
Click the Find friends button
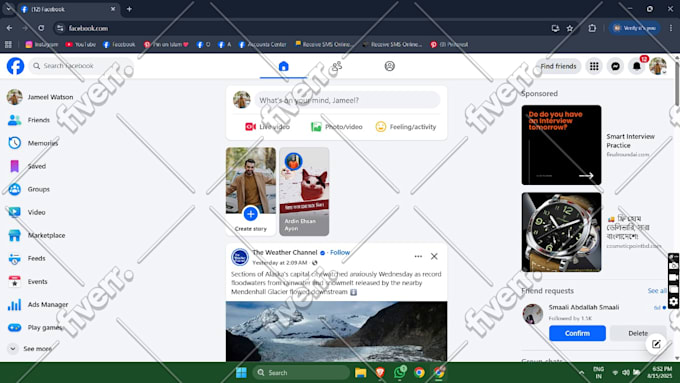[558, 66]
